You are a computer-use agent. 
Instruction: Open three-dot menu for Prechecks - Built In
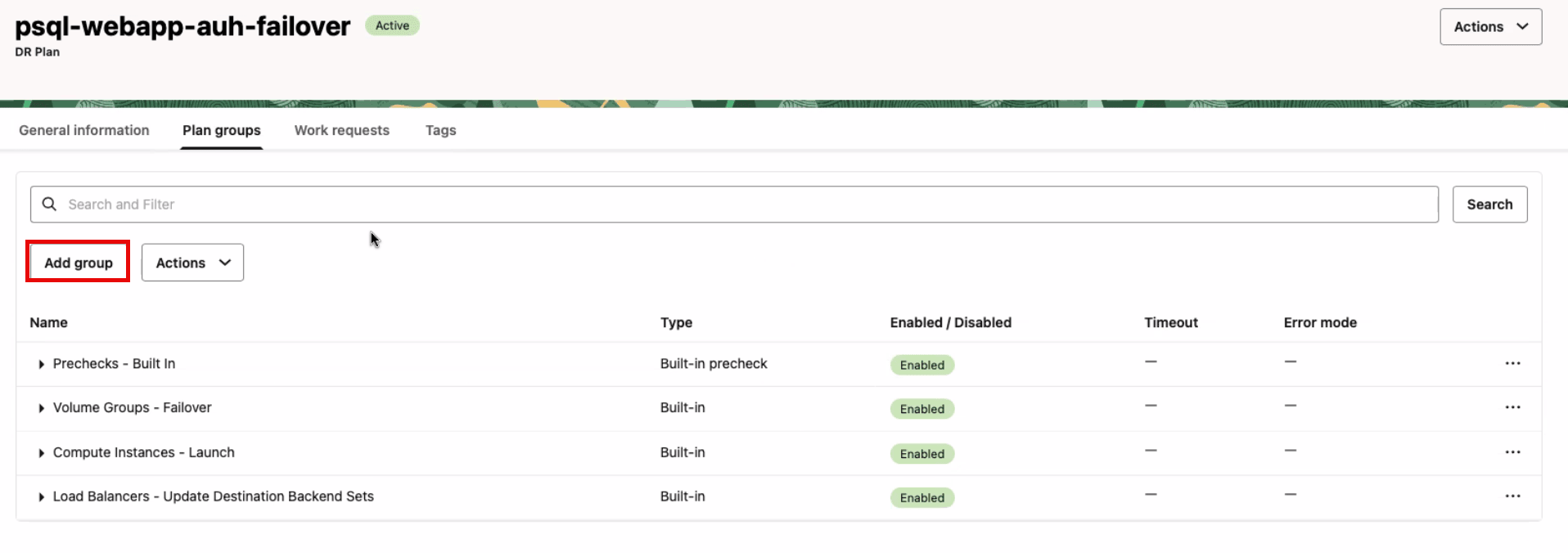pos(1512,363)
